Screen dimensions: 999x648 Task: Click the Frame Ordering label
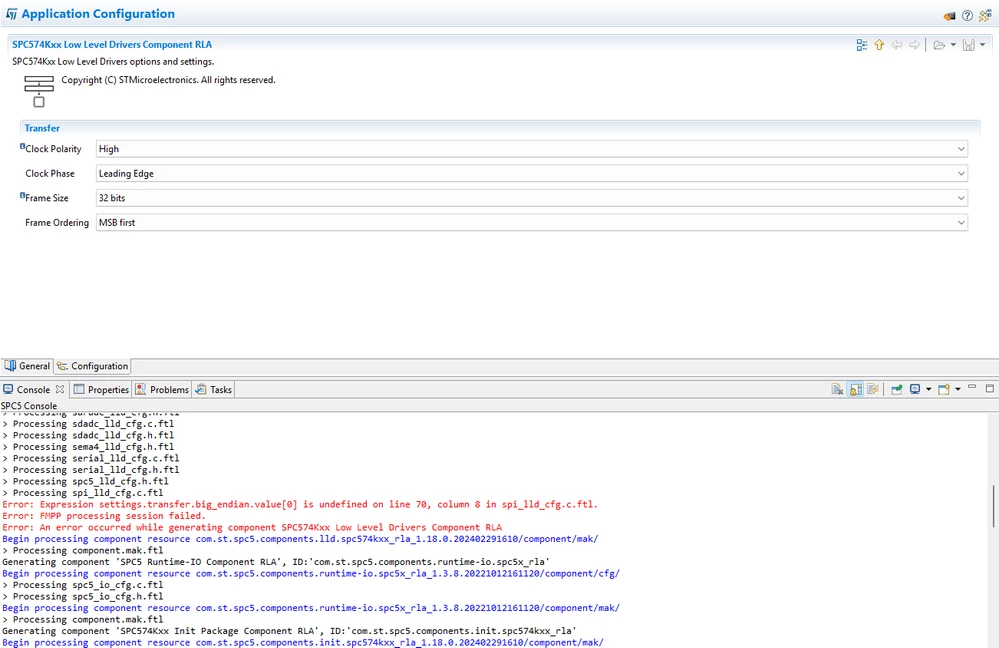point(57,222)
